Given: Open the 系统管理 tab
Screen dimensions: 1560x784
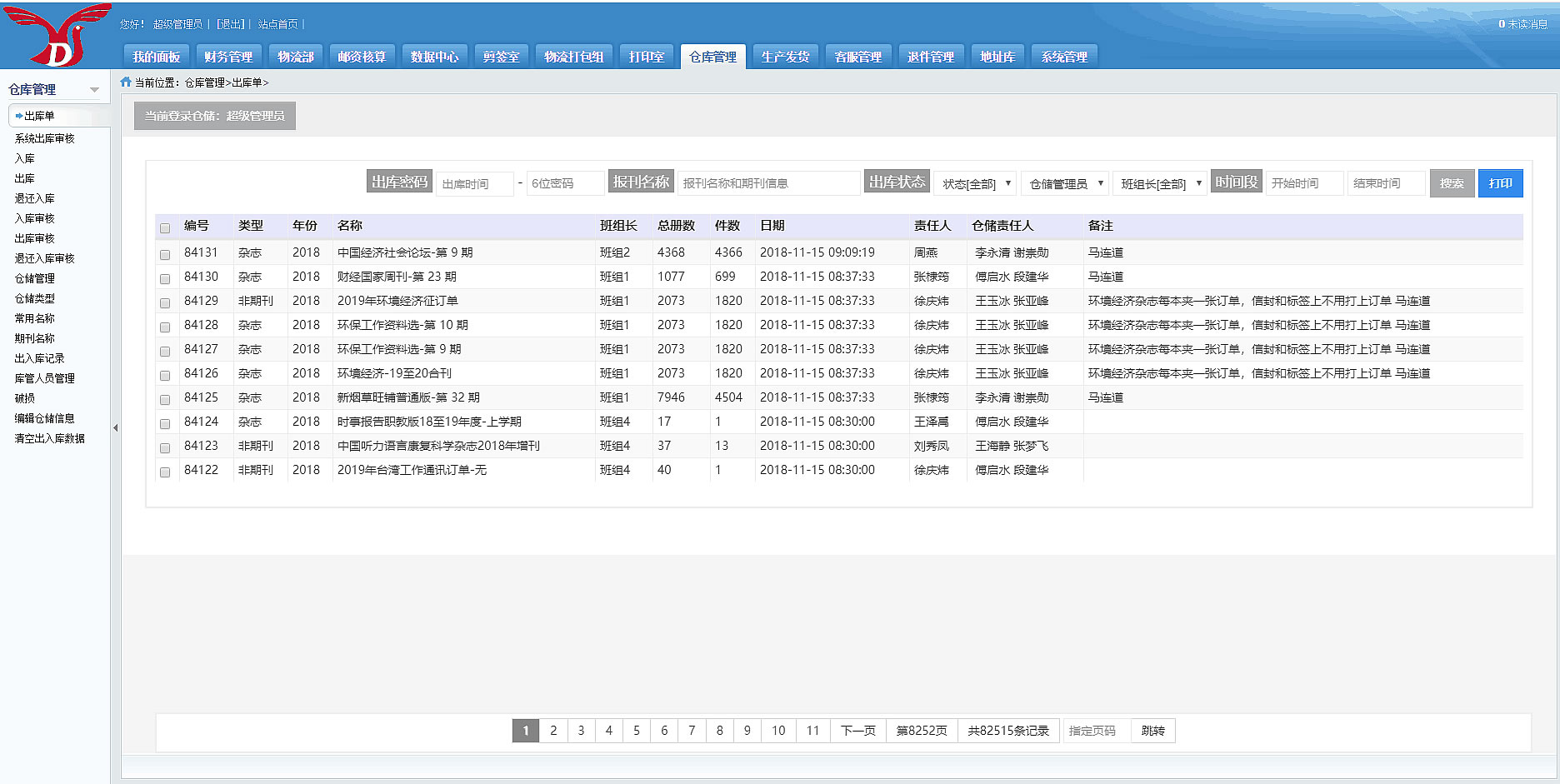Looking at the screenshot, I should tap(1064, 57).
